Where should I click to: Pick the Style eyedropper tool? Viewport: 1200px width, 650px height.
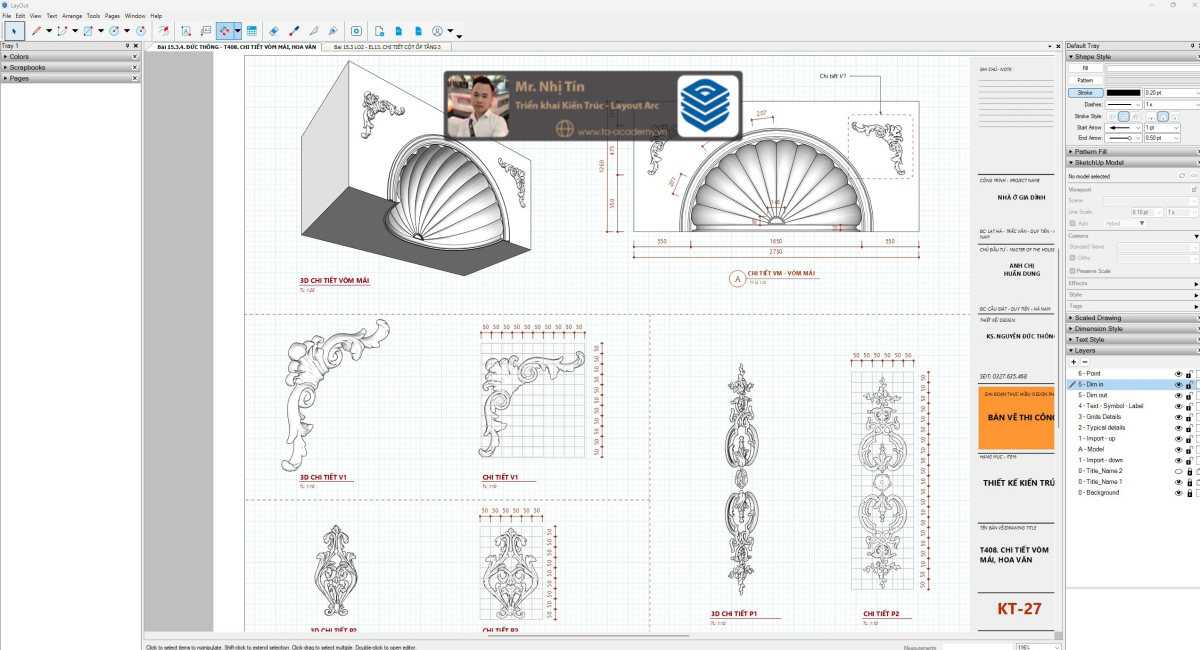pos(293,31)
